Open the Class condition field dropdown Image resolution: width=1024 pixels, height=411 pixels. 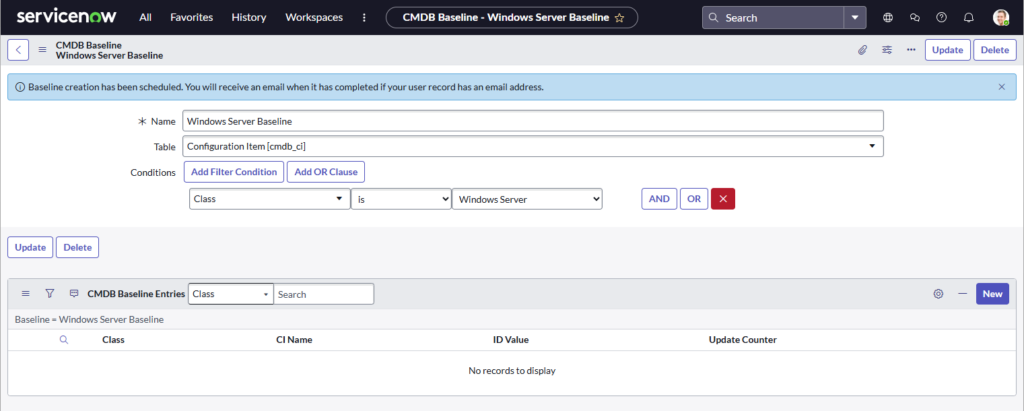click(269, 199)
